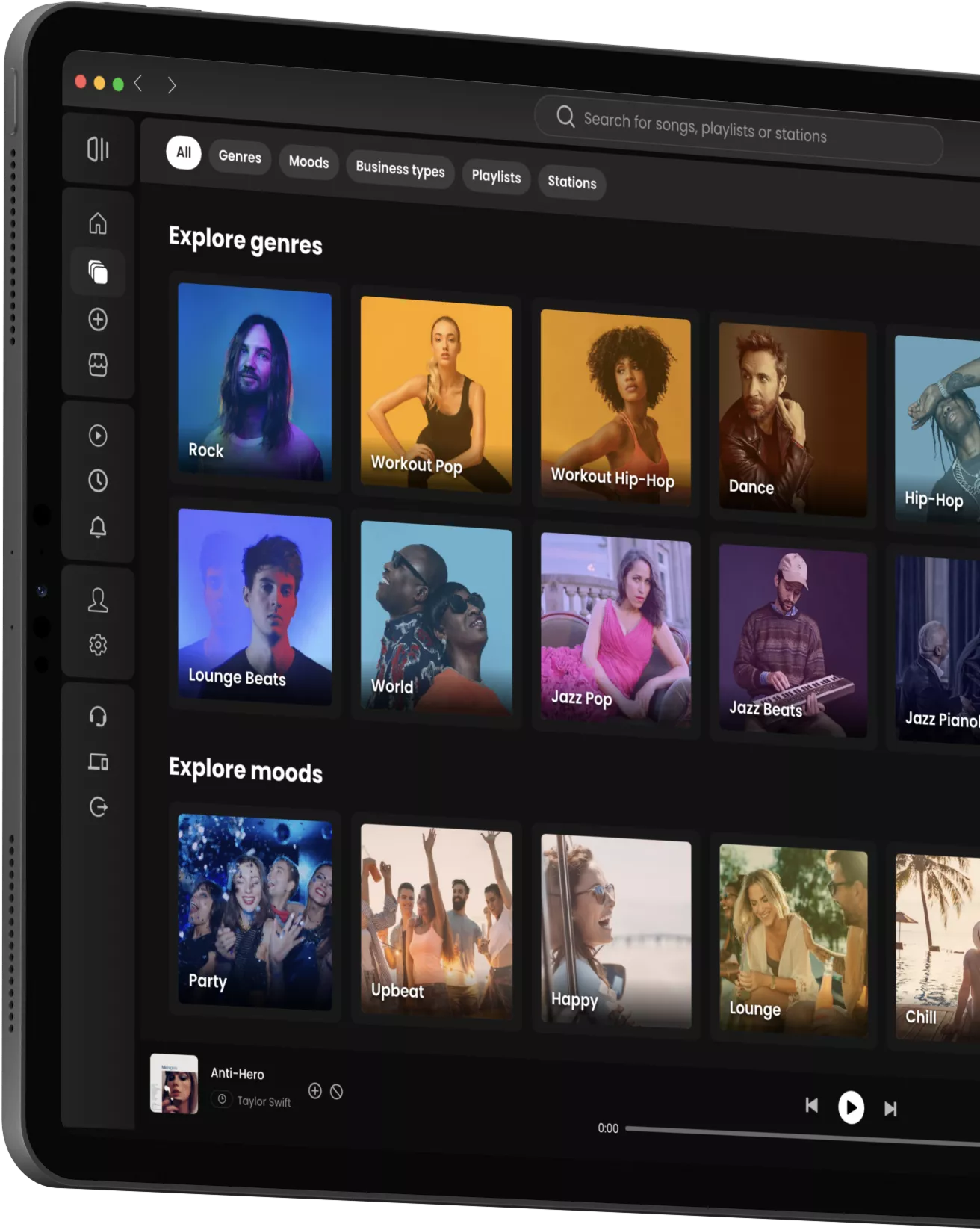Open the Lounge mood card

point(793,941)
